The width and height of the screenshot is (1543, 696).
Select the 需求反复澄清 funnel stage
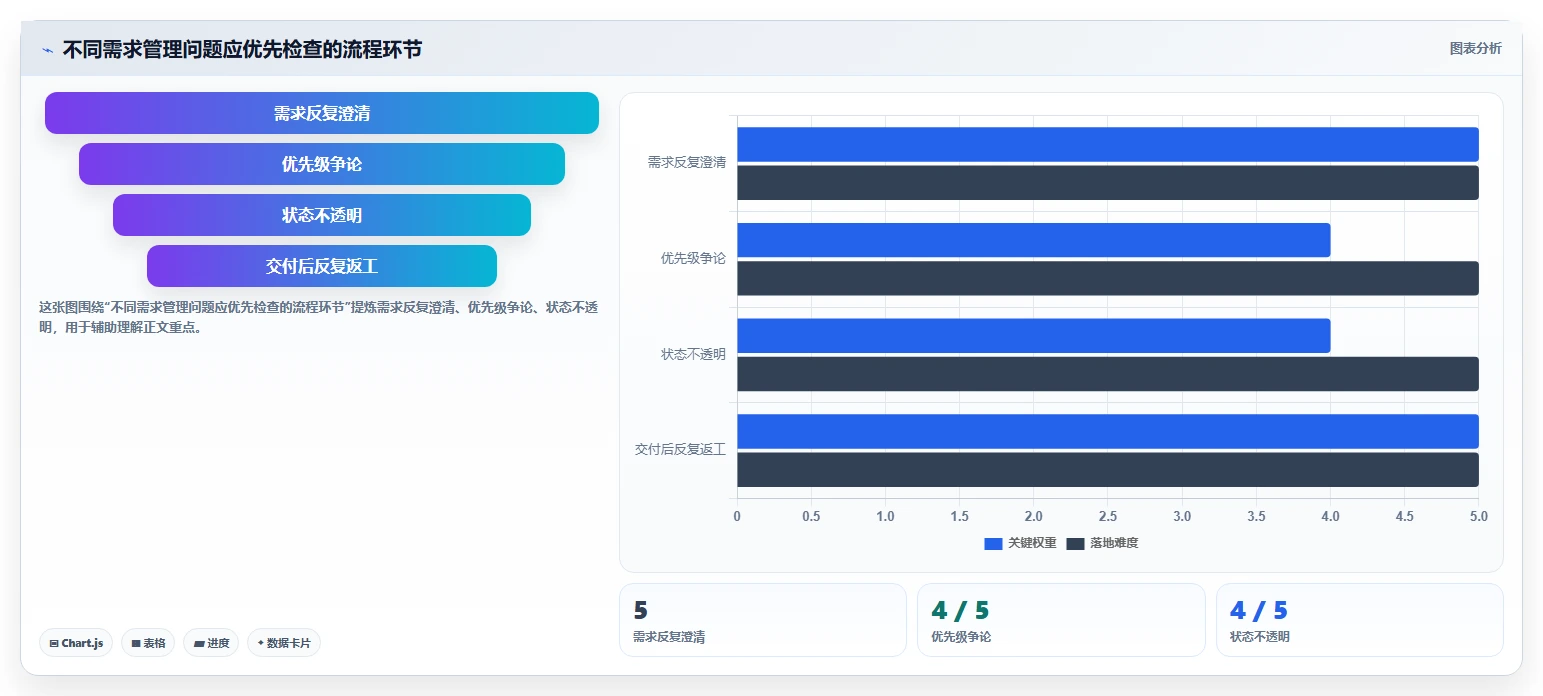[x=322, y=113]
